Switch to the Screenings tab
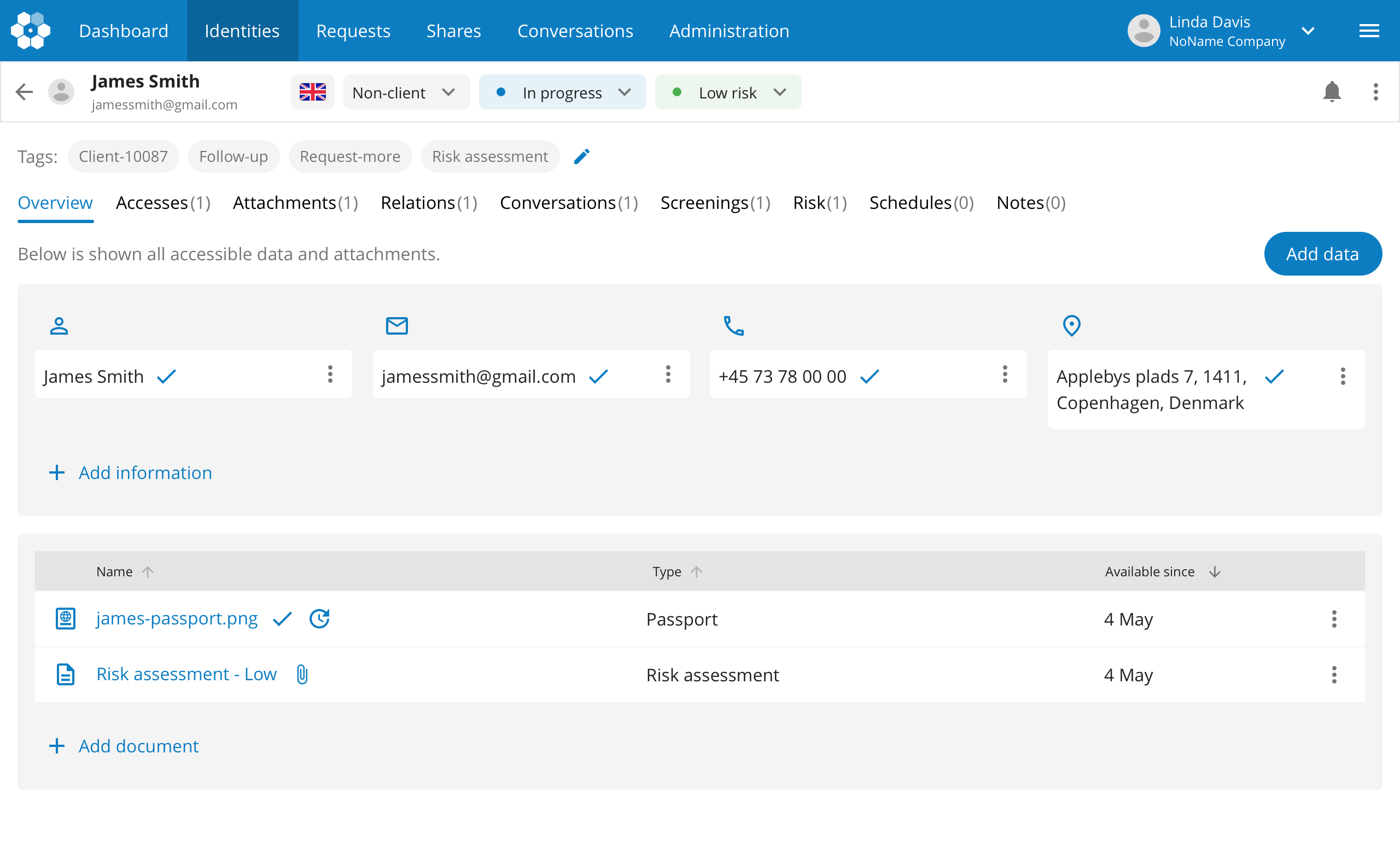The width and height of the screenshot is (1400, 853). tap(715, 203)
